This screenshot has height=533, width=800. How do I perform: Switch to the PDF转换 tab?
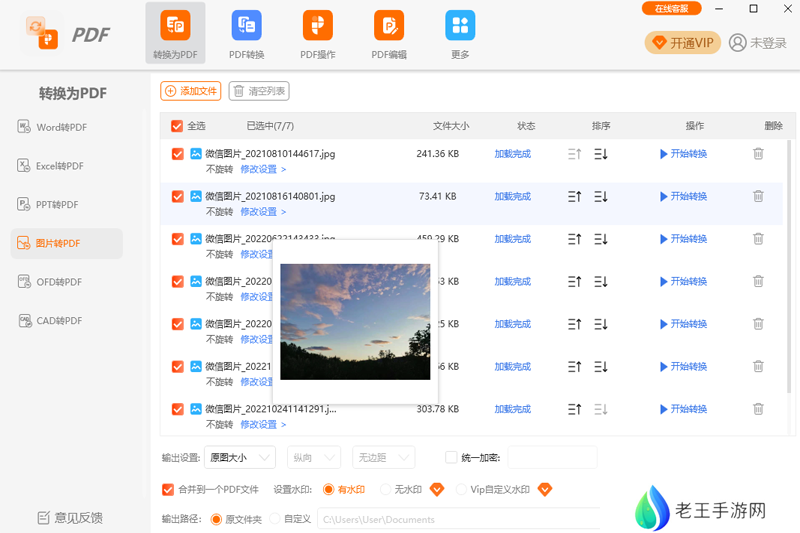(x=246, y=33)
